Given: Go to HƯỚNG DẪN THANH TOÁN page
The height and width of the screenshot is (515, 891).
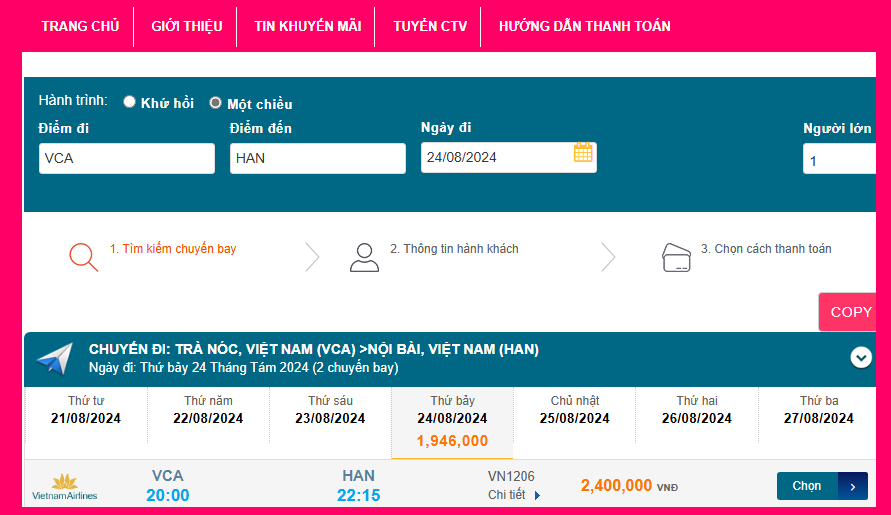Looking at the screenshot, I should pos(585,27).
